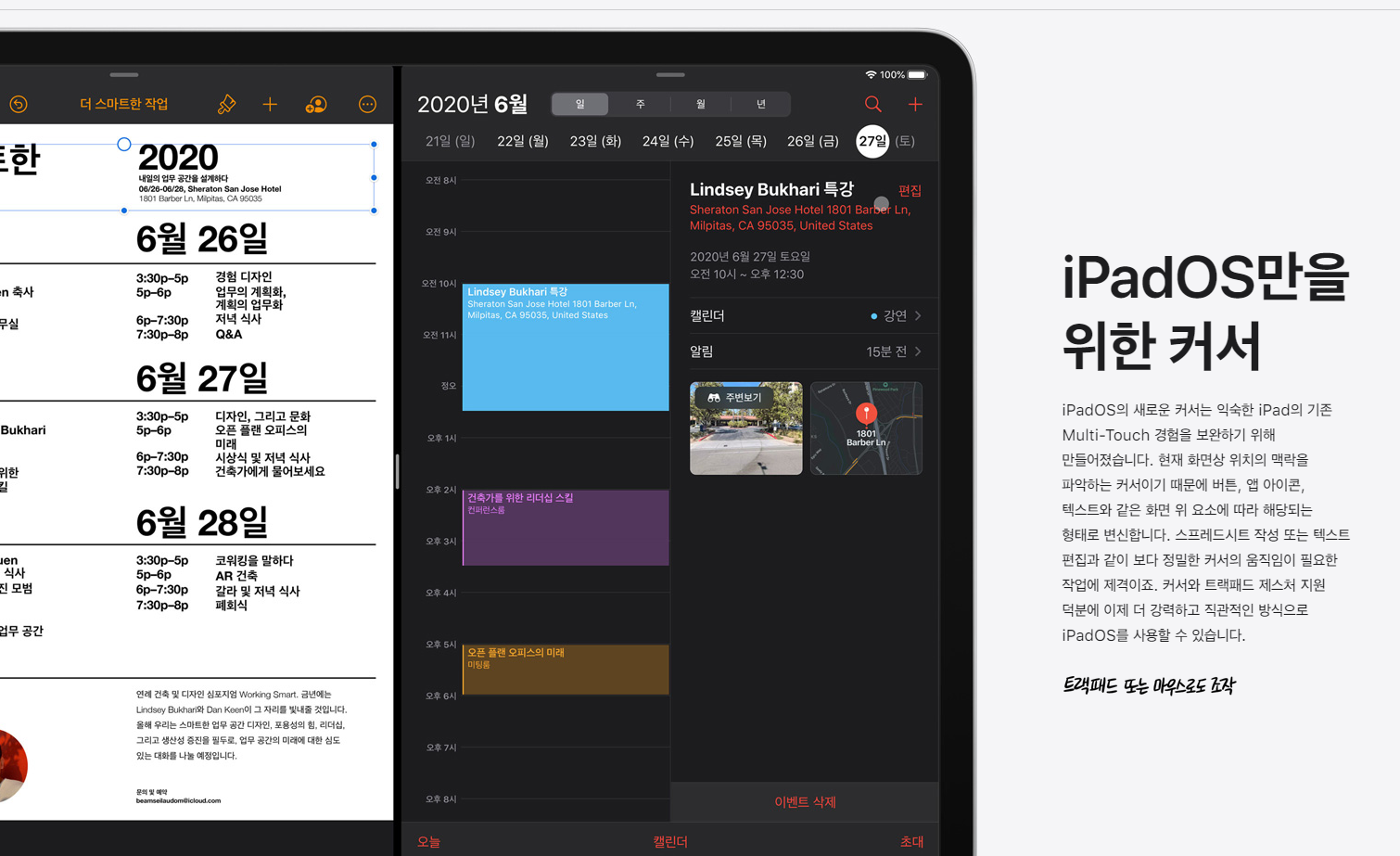Open the format brush tool in Pages
This screenshot has height=856, width=1400.
tap(226, 105)
